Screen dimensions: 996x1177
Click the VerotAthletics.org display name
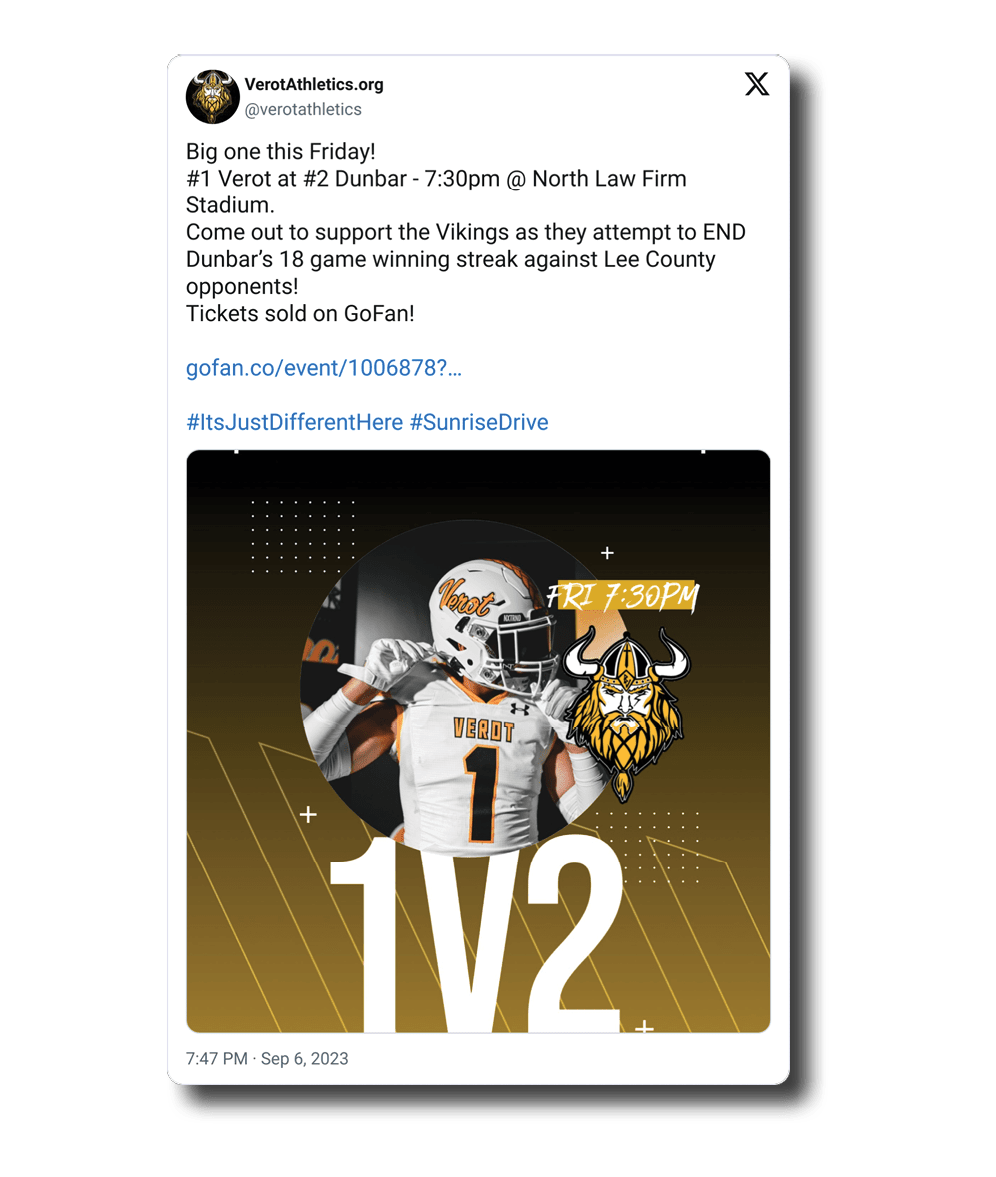click(x=314, y=84)
